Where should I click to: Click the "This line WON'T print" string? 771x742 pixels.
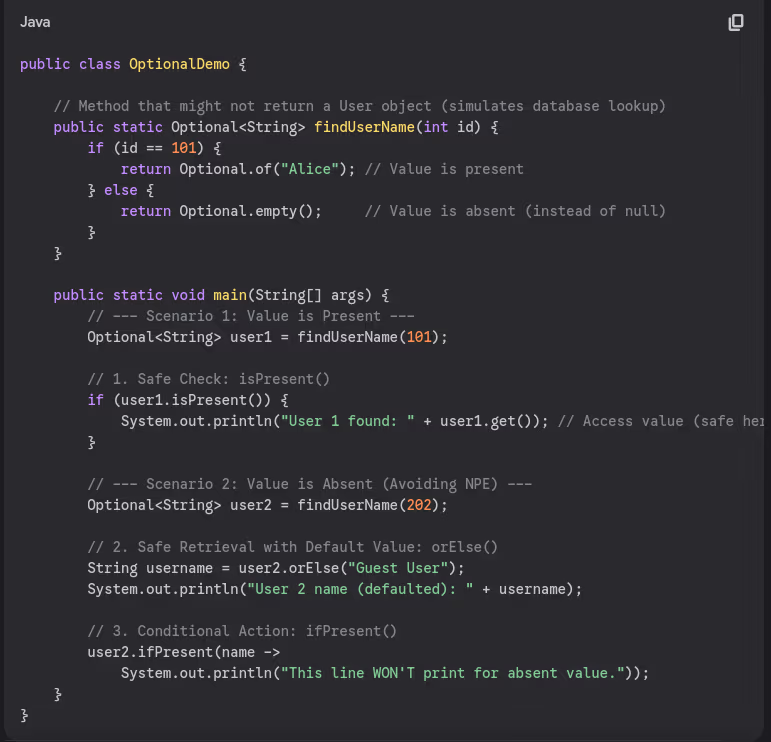pyautogui.click(x=452, y=673)
